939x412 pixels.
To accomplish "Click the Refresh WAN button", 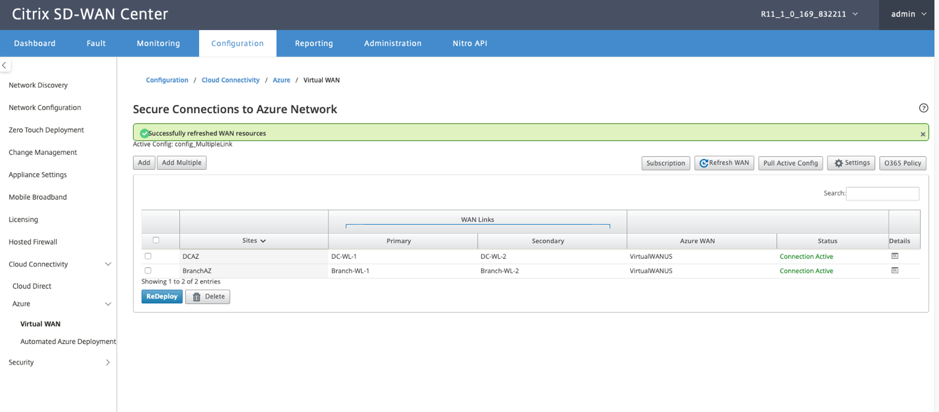I will click(724, 163).
